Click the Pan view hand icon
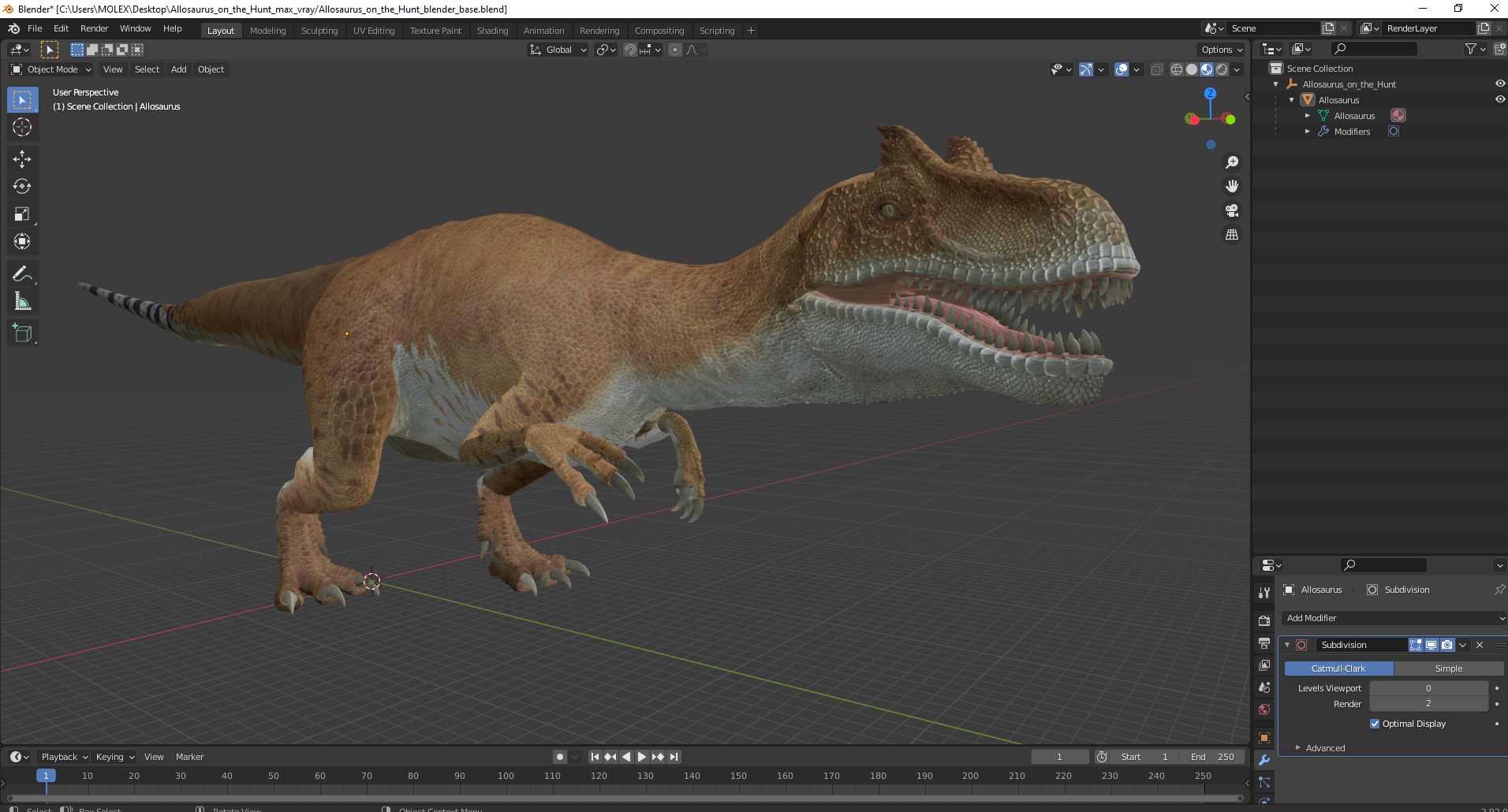The image size is (1508, 812). 1231,186
